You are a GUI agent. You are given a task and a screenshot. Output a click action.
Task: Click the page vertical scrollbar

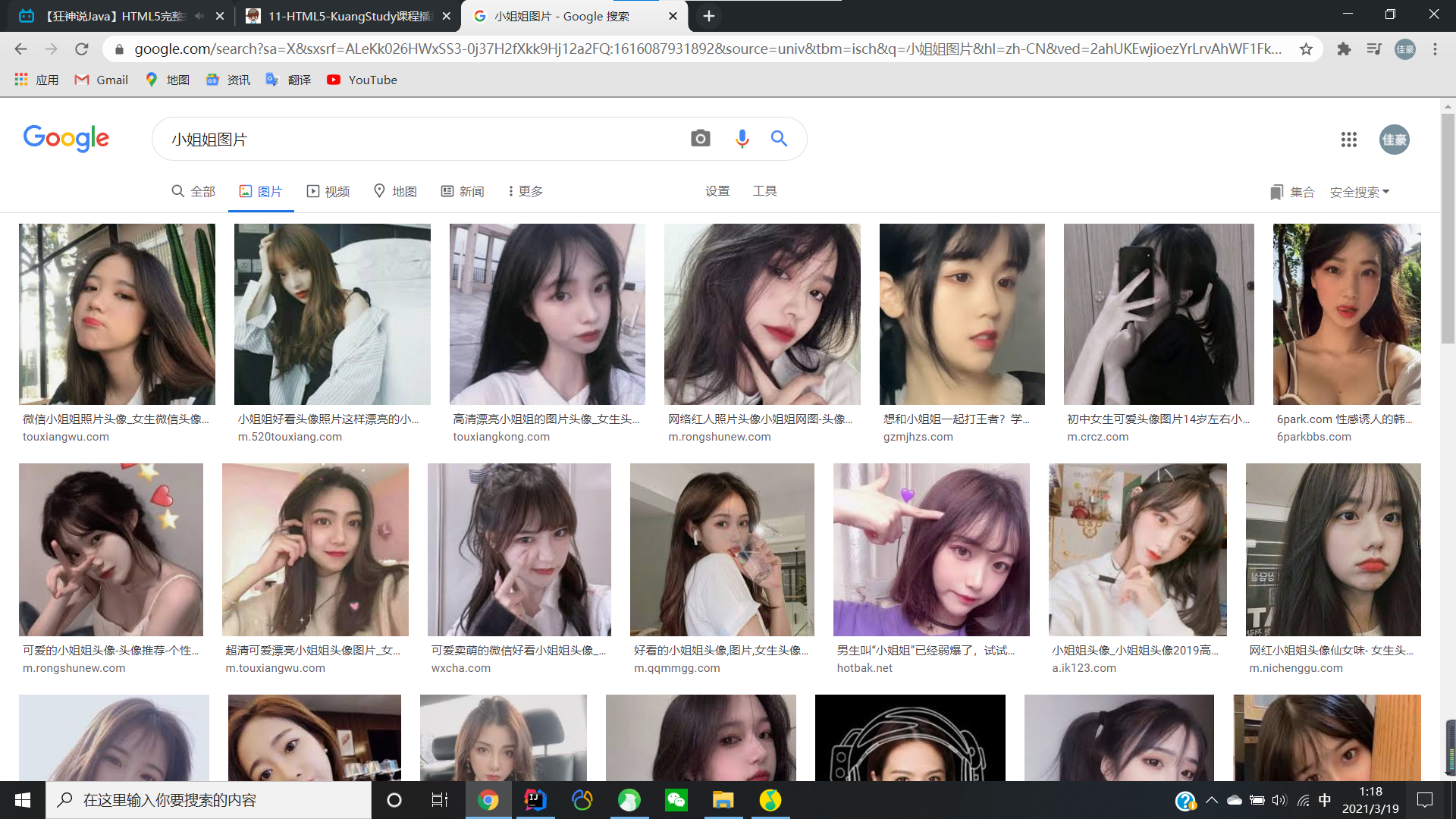point(1448,228)
